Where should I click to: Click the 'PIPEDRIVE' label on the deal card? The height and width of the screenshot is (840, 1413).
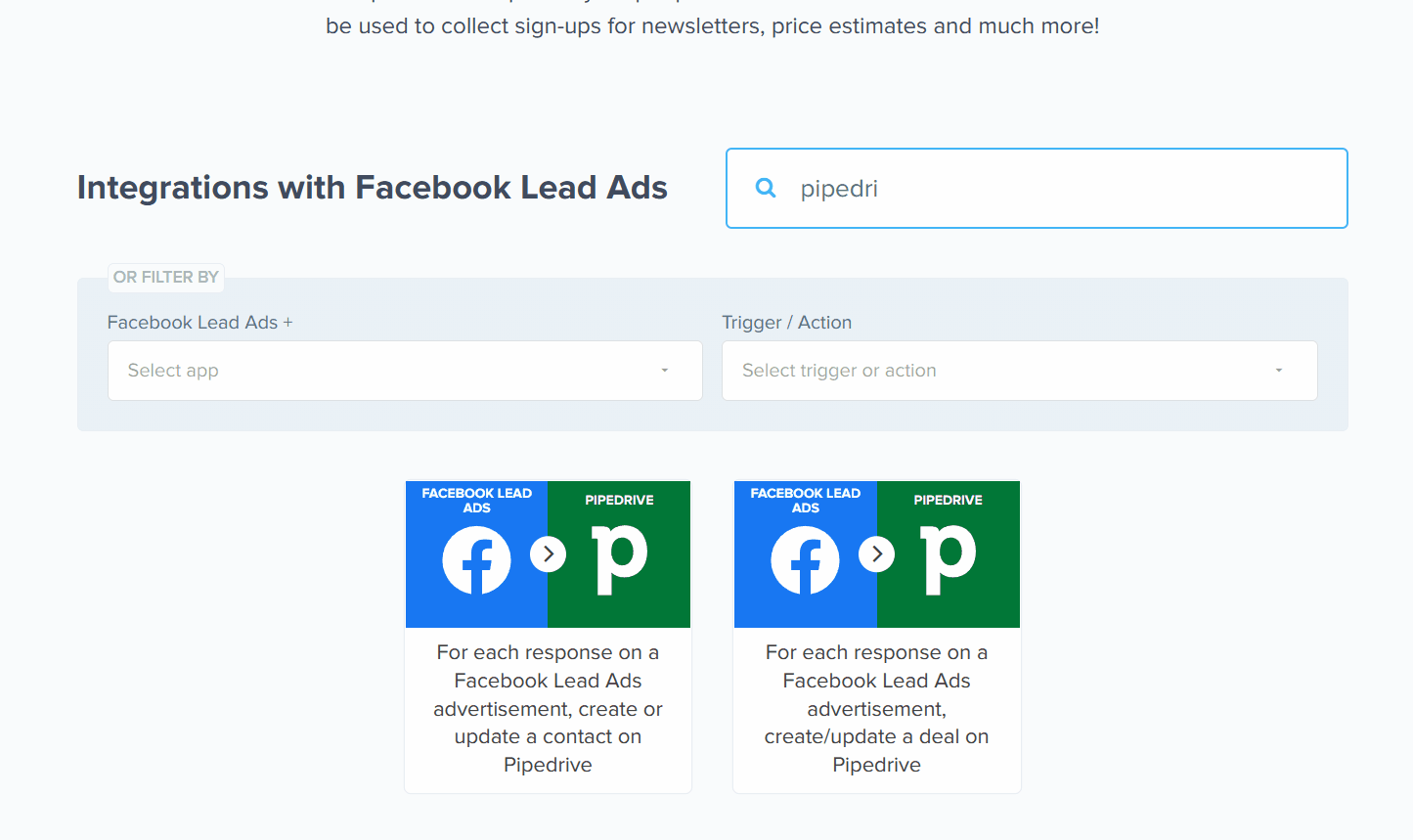point(949,500)
